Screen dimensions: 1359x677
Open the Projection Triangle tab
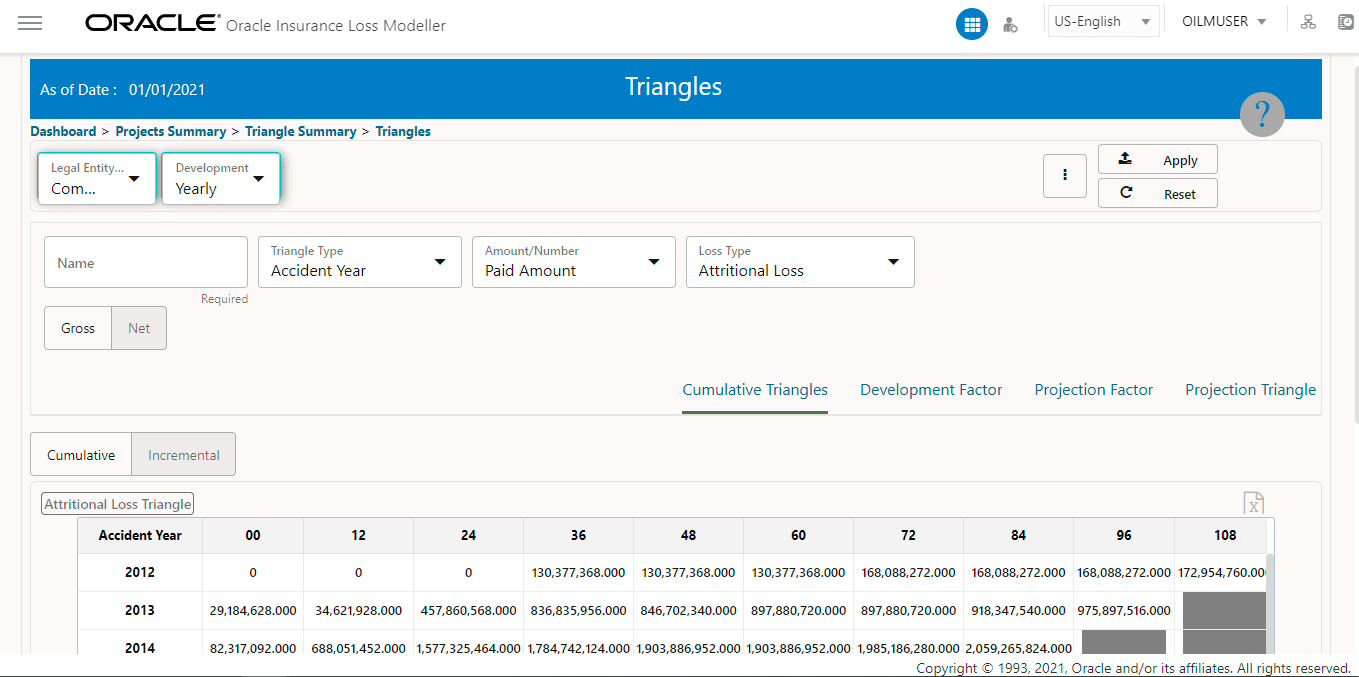(1250, 390)
